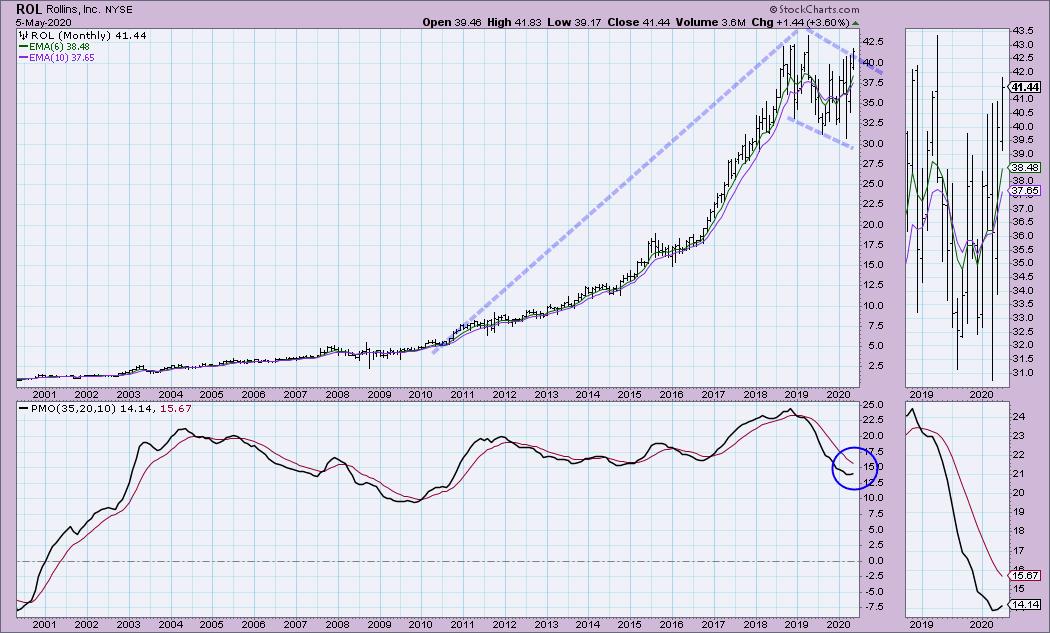Viewport: 1050px width, 633px height.
Task: Click the 43.5 label on zoomed price axis
Action: tap(1022, 31)
